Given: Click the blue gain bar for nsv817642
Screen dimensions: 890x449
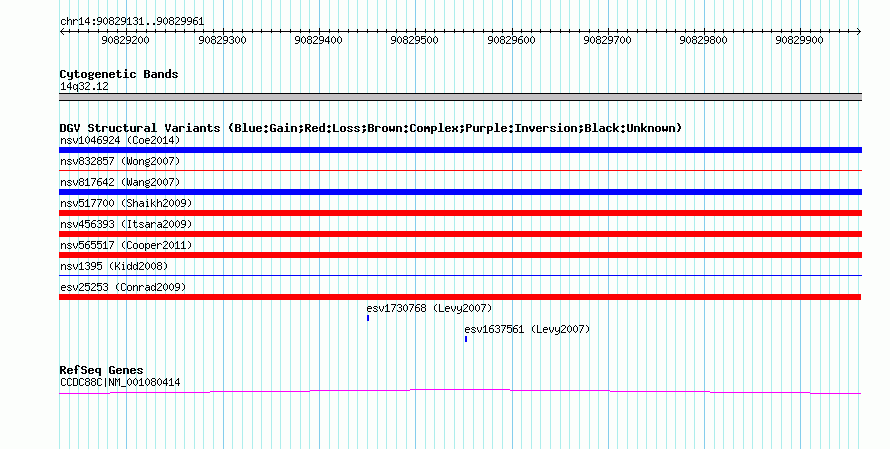Looking at the screenshot, I should pyautogui.click(x=460, y=192).
